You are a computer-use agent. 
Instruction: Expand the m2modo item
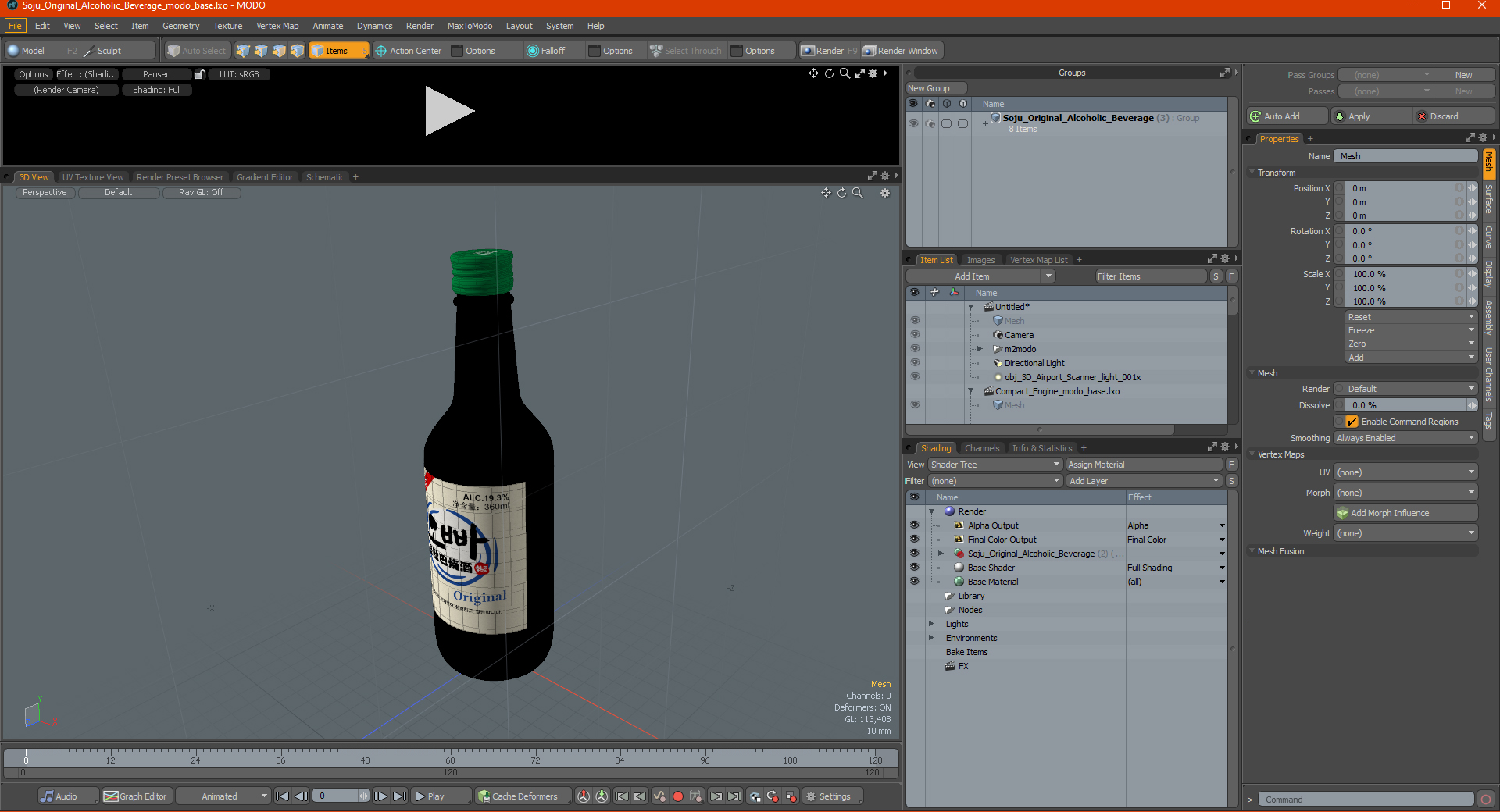tap(980, 349)
